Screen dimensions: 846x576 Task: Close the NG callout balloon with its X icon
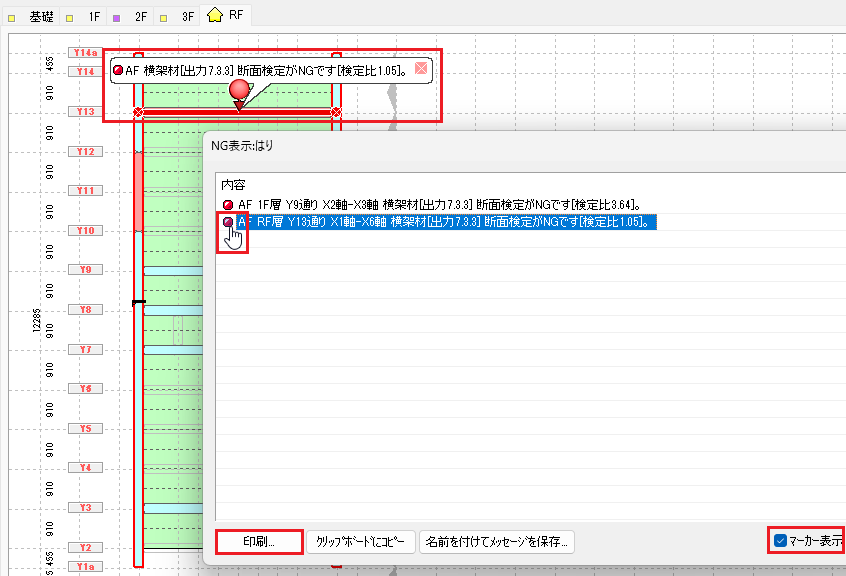pyautogui.click(x=421, y=69)
